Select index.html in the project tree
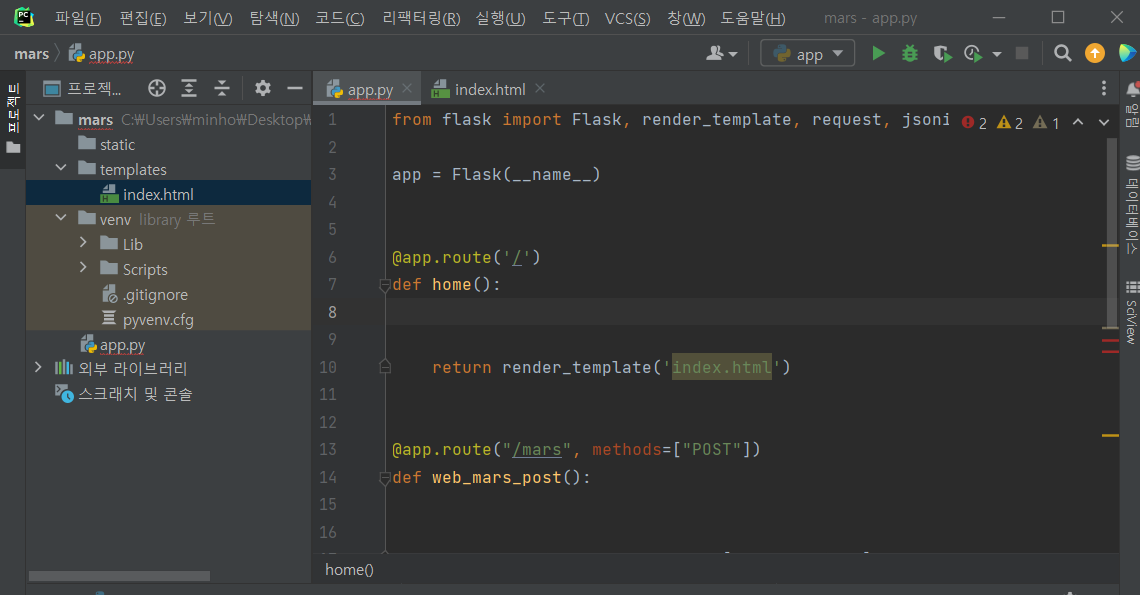1140x595 pixels. click(168, 194)
